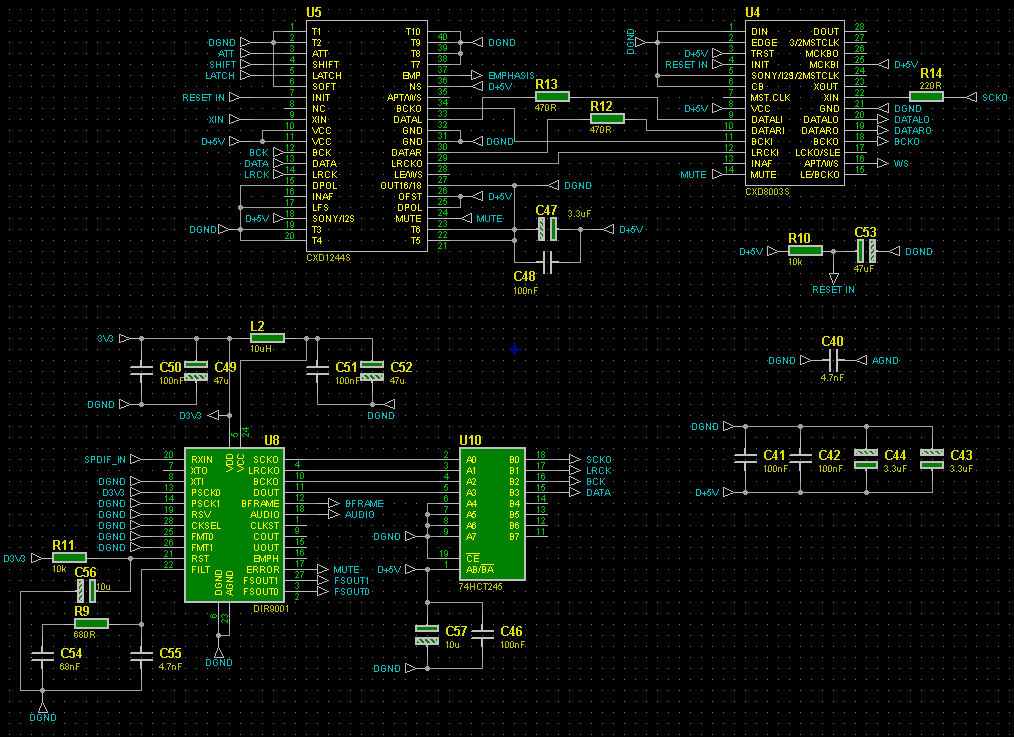Select the C42 100nF capacitor symbol
Viewport: 1014px width, 737px height.
tap(801, 458)
